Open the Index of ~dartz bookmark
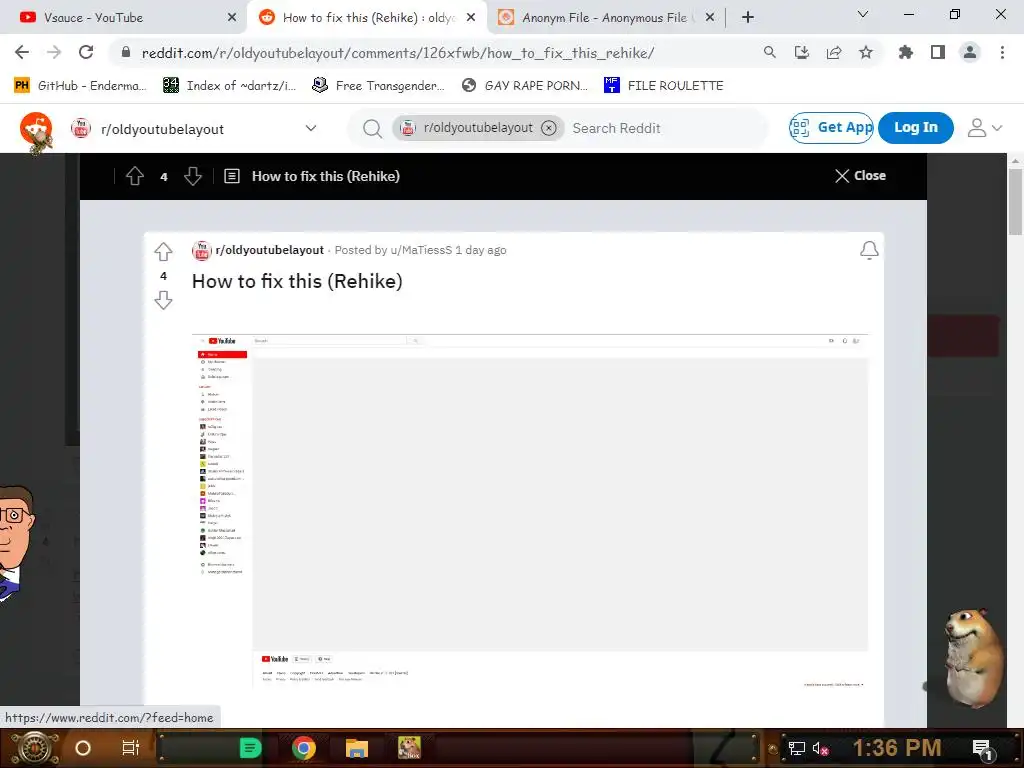Image resolution: width=1024 pixels, height=768 pixels. pos(230,86)
